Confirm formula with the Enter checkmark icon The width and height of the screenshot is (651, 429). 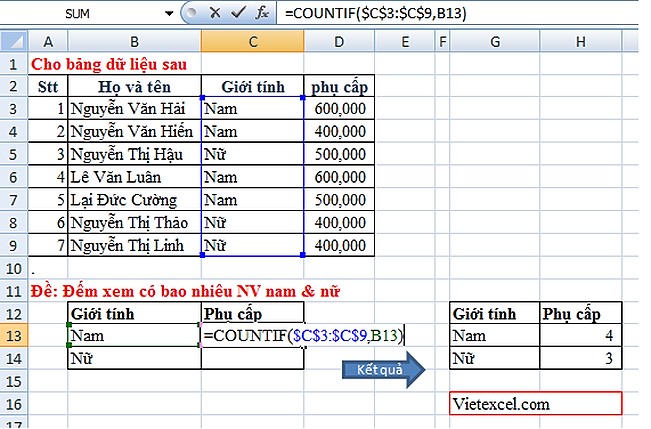coord(238,14)
